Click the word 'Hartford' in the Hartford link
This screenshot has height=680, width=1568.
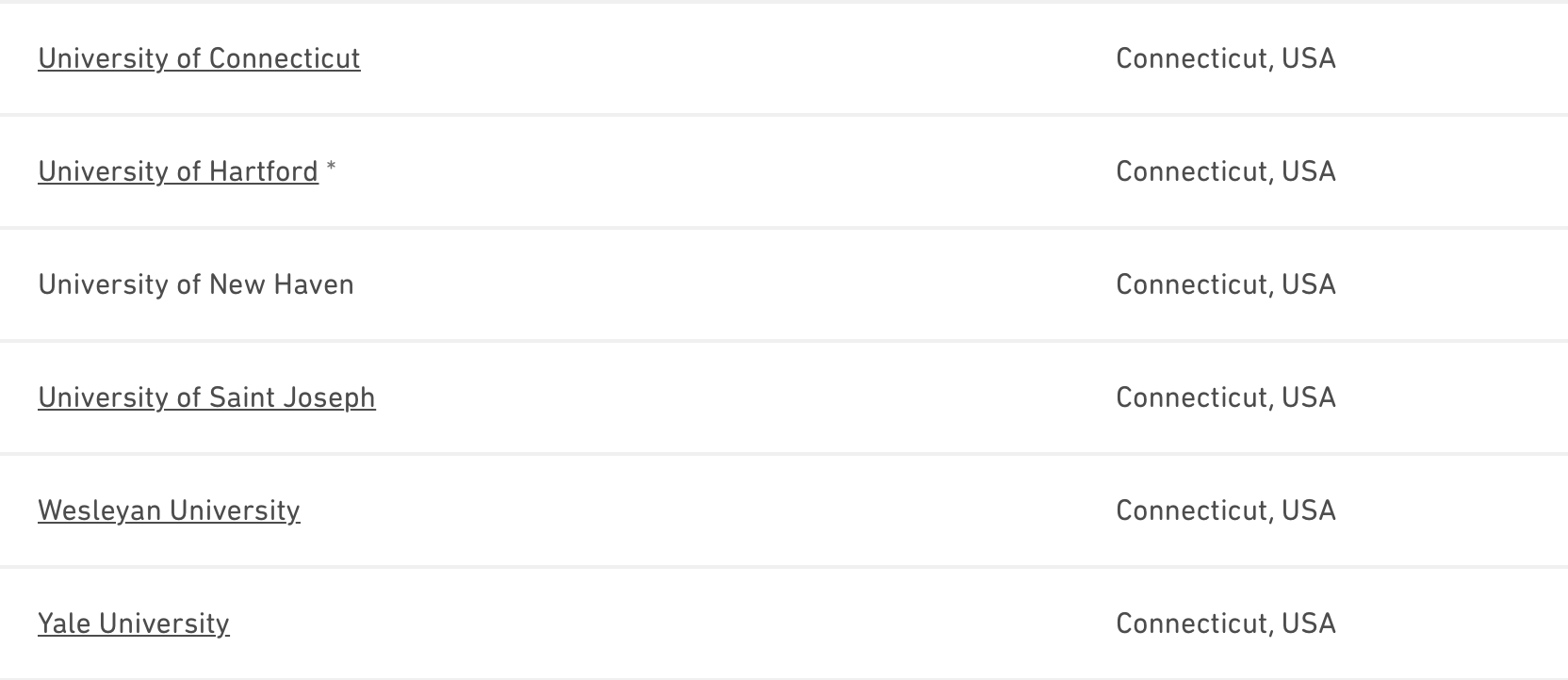264,171
